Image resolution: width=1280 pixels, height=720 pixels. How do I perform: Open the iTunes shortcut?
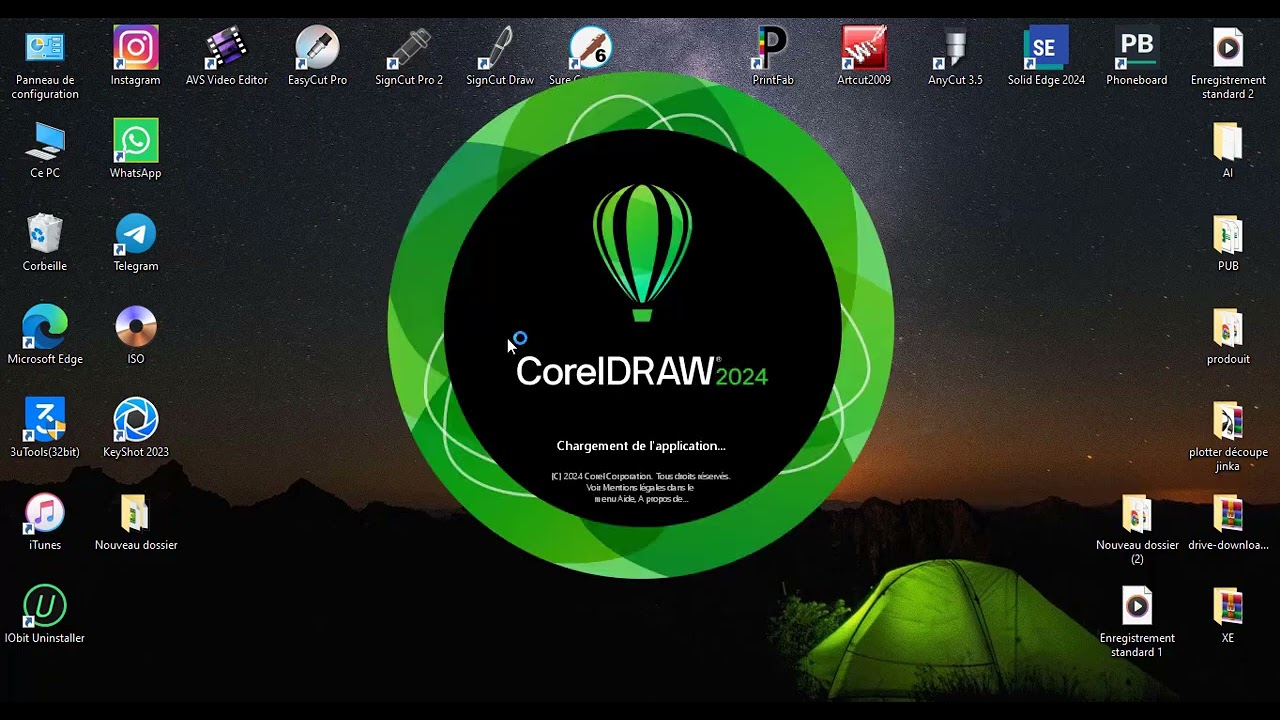coord(44,522)
